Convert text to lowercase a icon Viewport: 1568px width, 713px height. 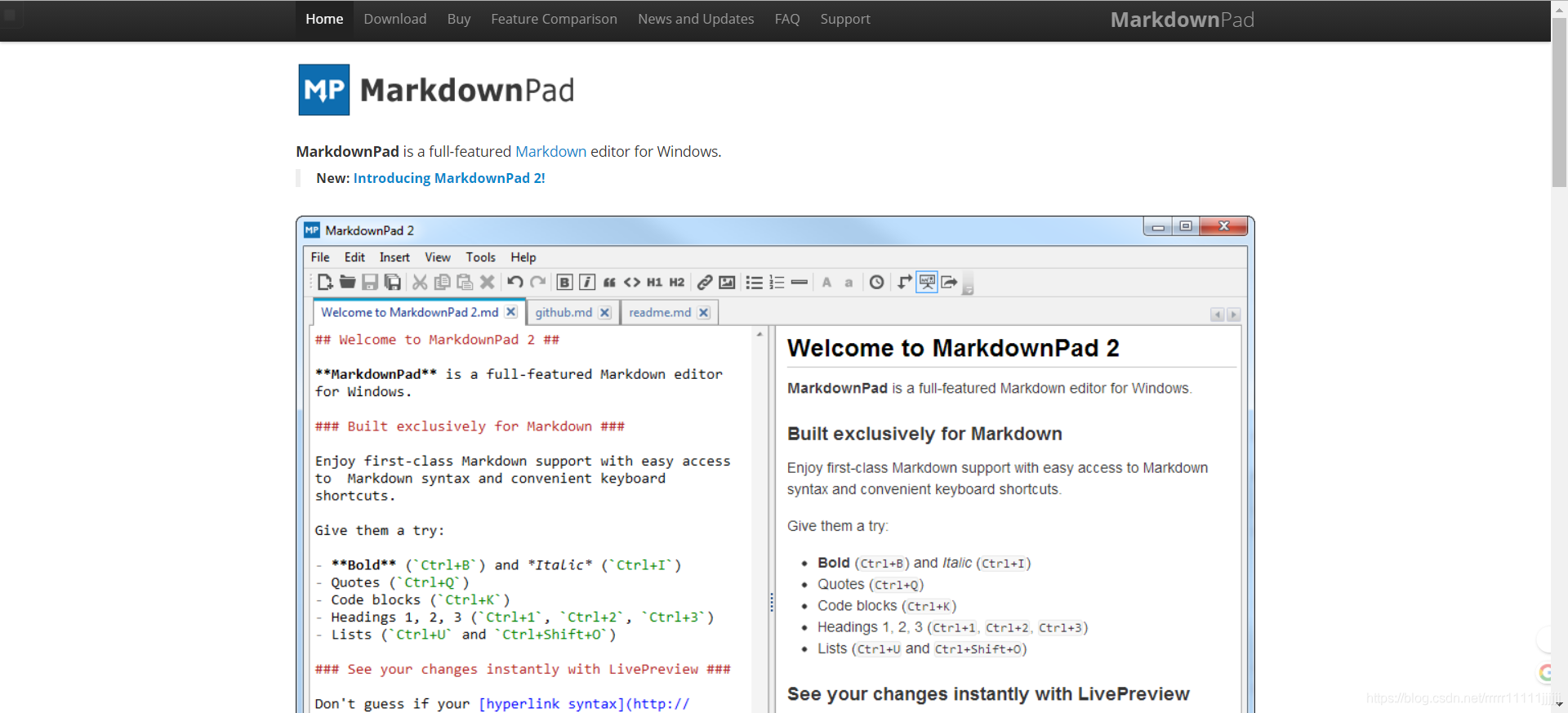coord(849,283)
